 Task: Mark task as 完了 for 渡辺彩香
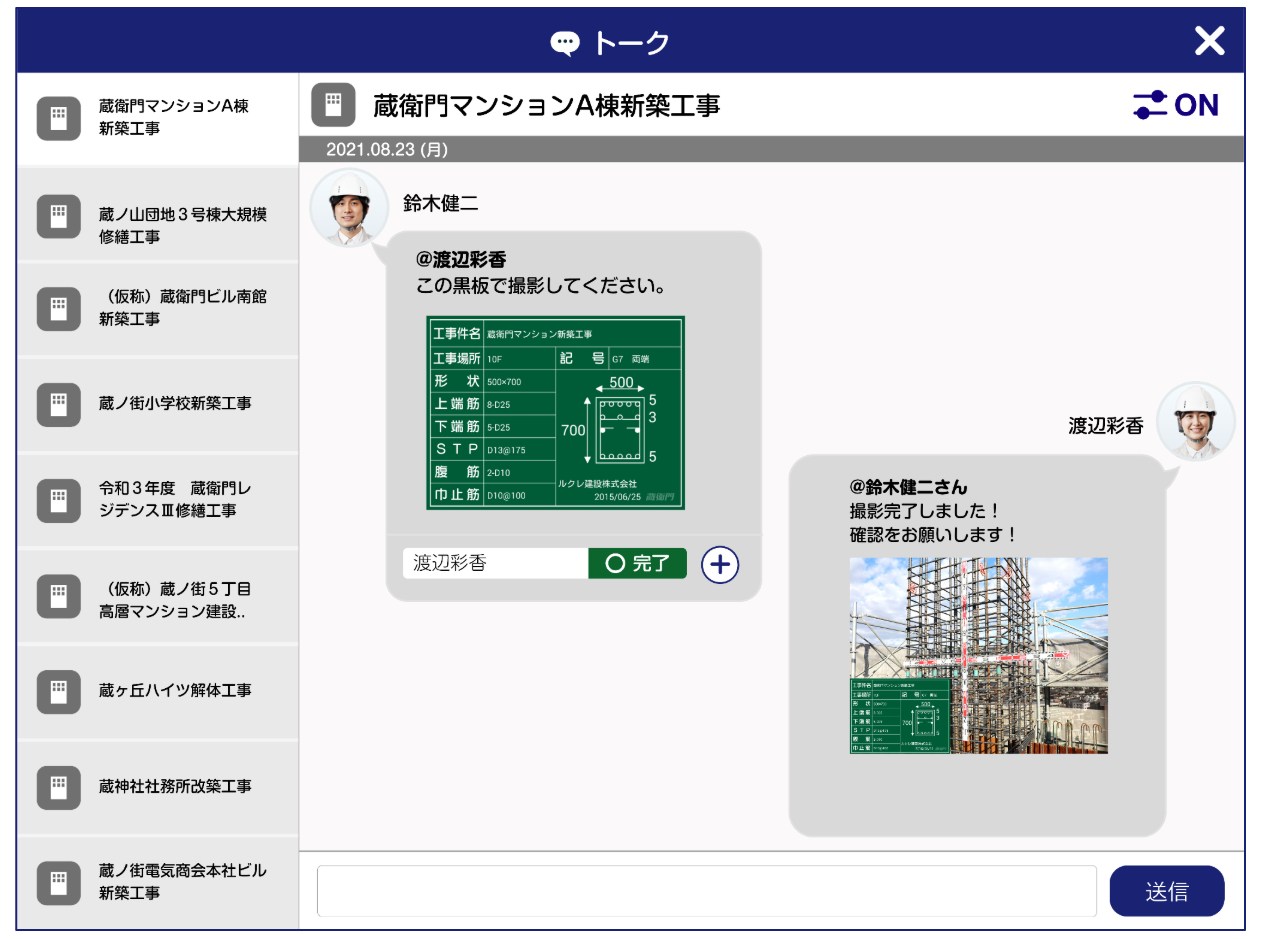click(x=637, y=564)
